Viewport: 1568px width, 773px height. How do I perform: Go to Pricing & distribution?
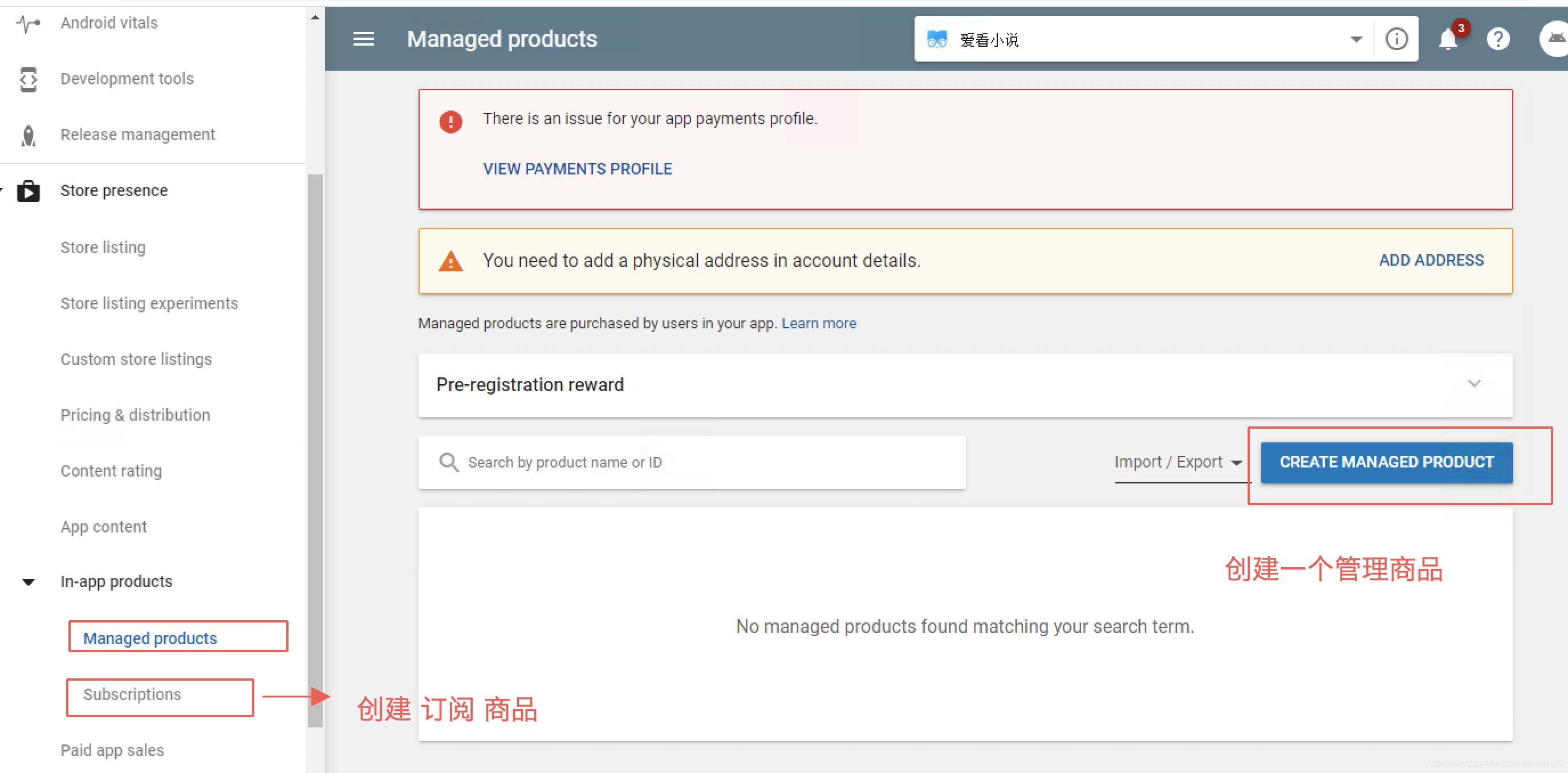(x=135, y=415)
